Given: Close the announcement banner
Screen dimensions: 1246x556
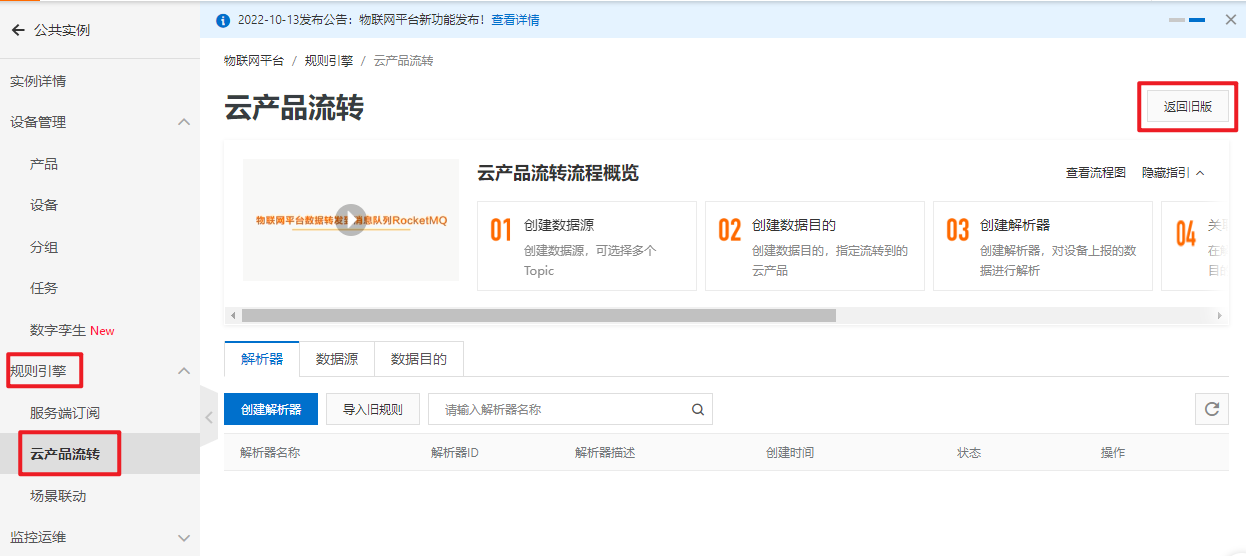Looking at the screenshot, I should 1231,19.
